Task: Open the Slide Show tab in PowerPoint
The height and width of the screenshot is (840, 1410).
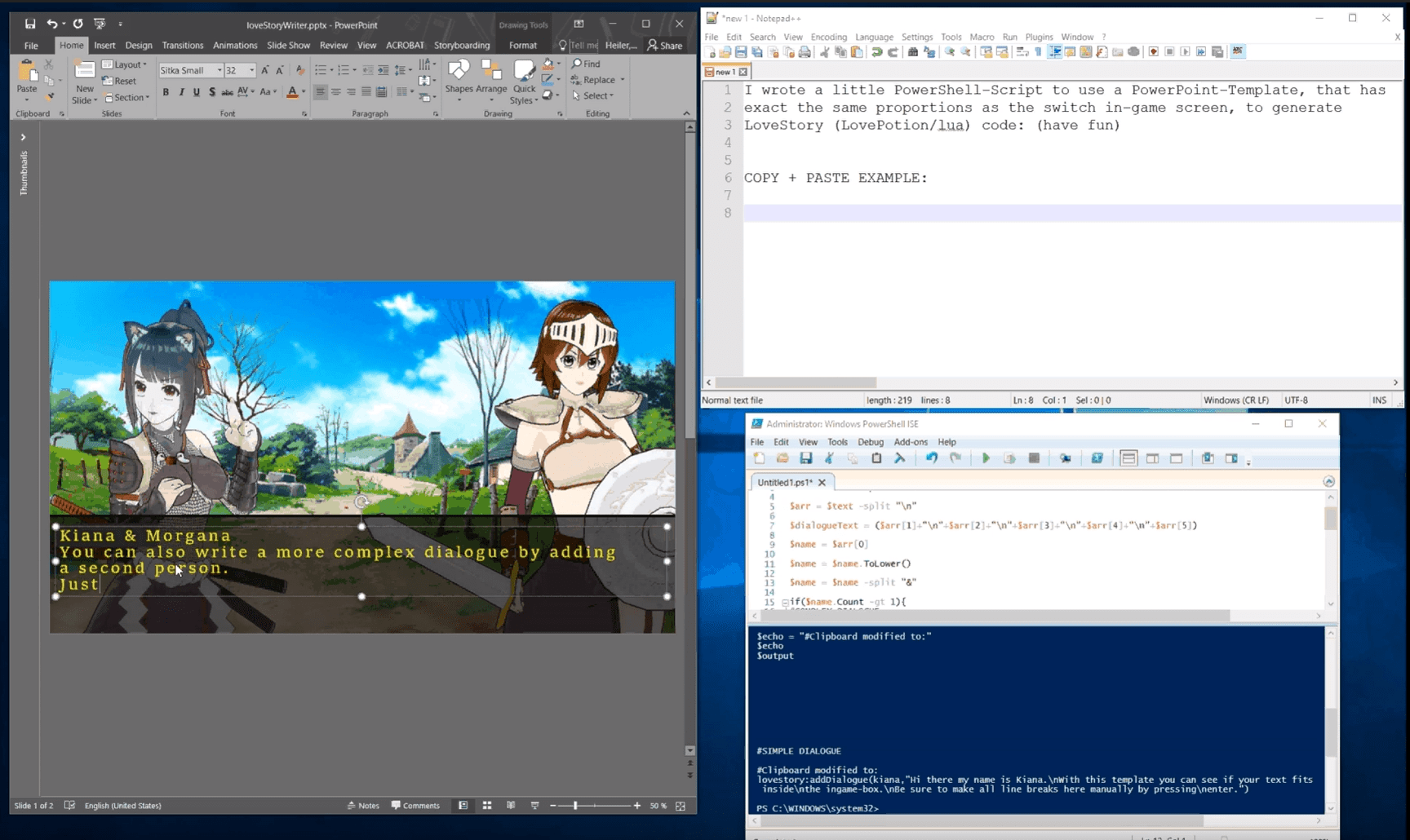Action: tap(288, 45)
